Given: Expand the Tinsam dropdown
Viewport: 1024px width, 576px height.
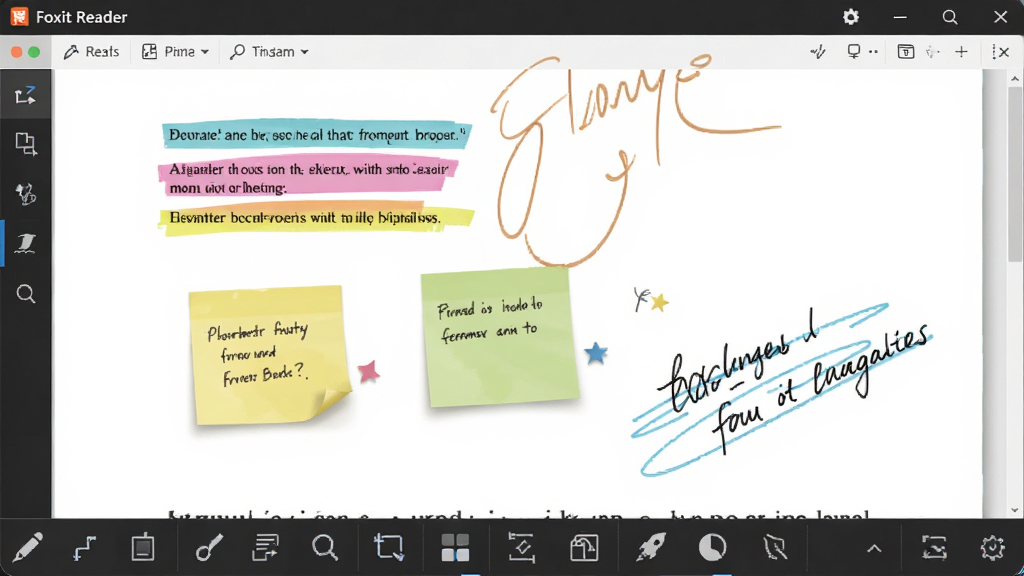Looking at the screenshot, I should pos(269,52).
